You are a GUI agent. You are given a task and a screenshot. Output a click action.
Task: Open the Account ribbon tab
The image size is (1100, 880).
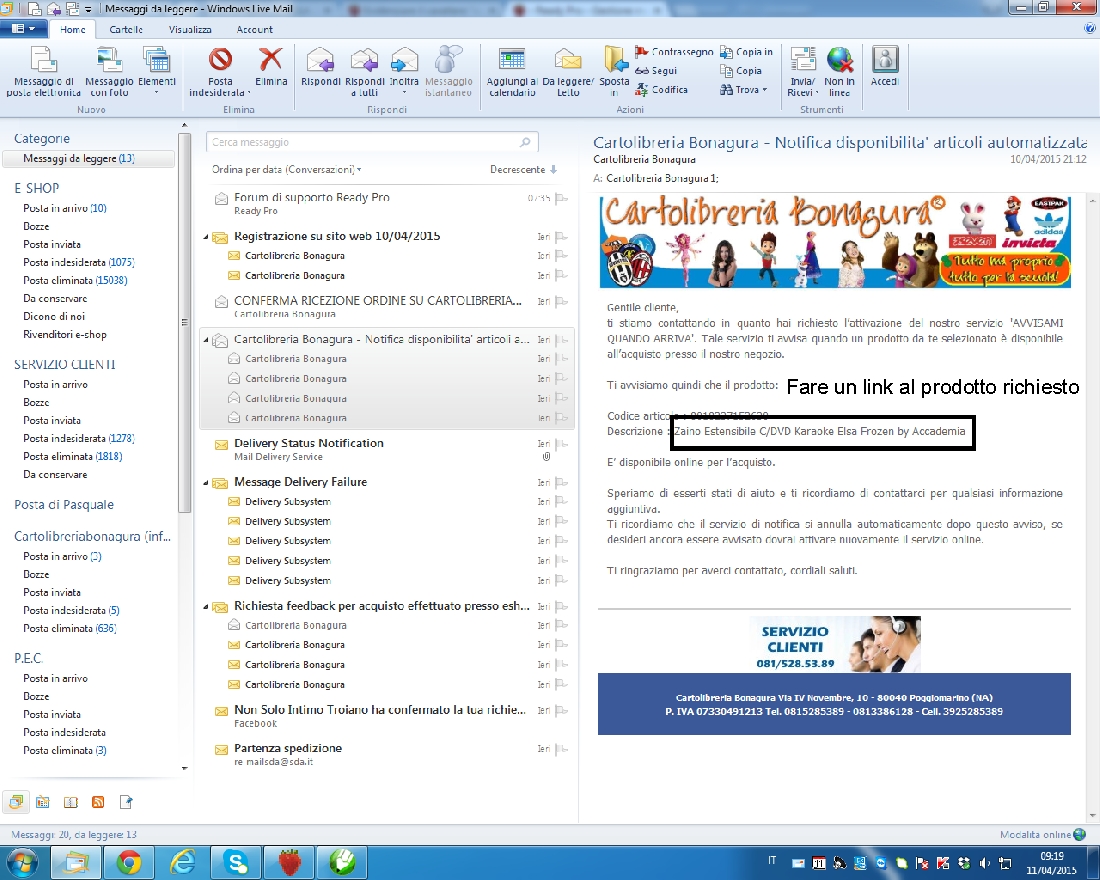pos(255,29)
